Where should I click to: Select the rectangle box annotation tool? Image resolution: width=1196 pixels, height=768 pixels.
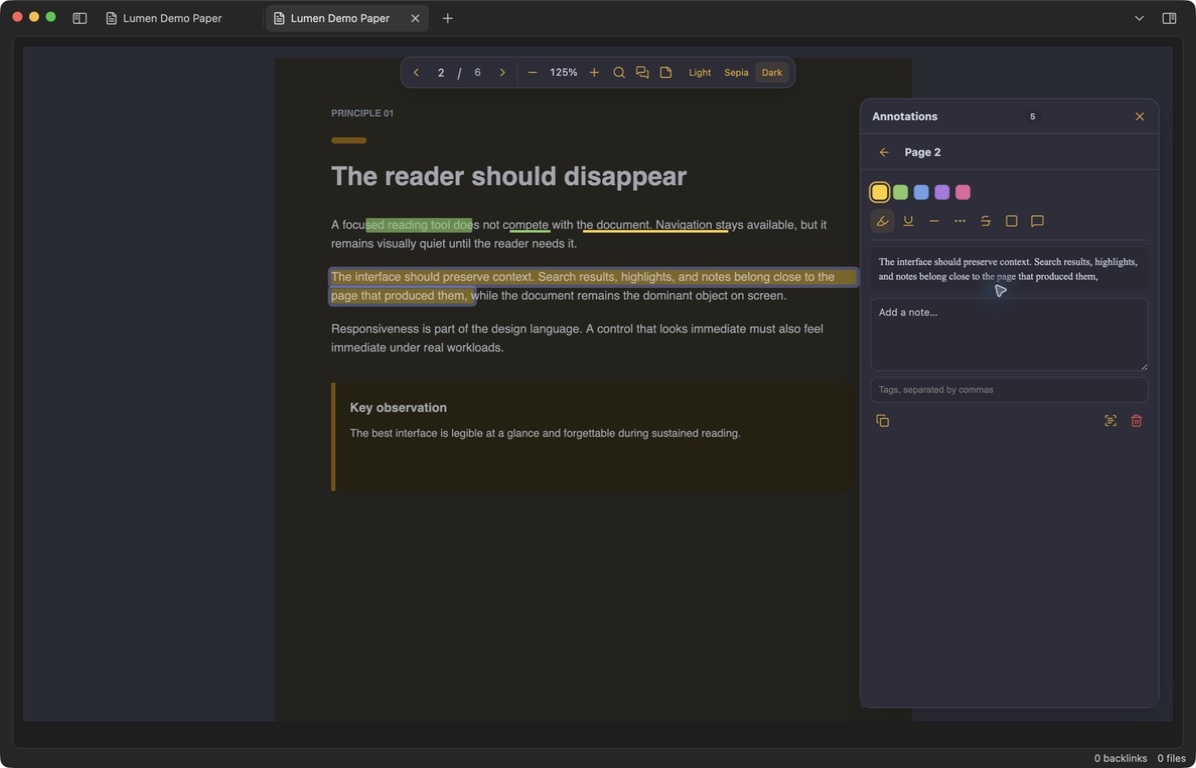1011,221
